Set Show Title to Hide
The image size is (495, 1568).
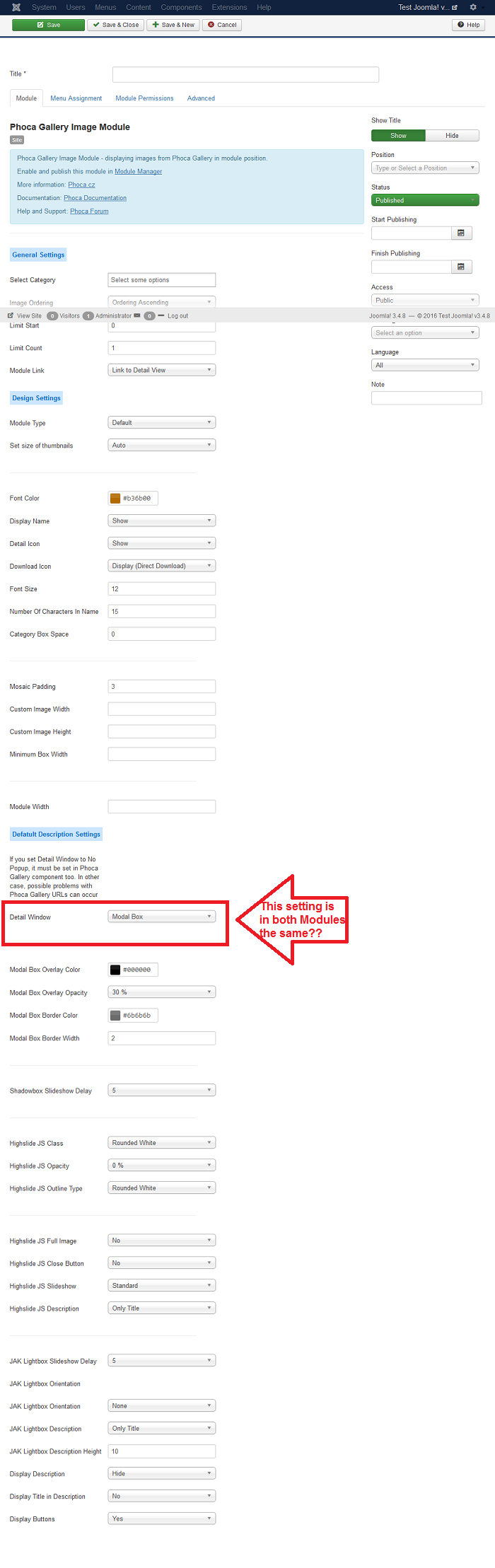click(x=452, y=136)
